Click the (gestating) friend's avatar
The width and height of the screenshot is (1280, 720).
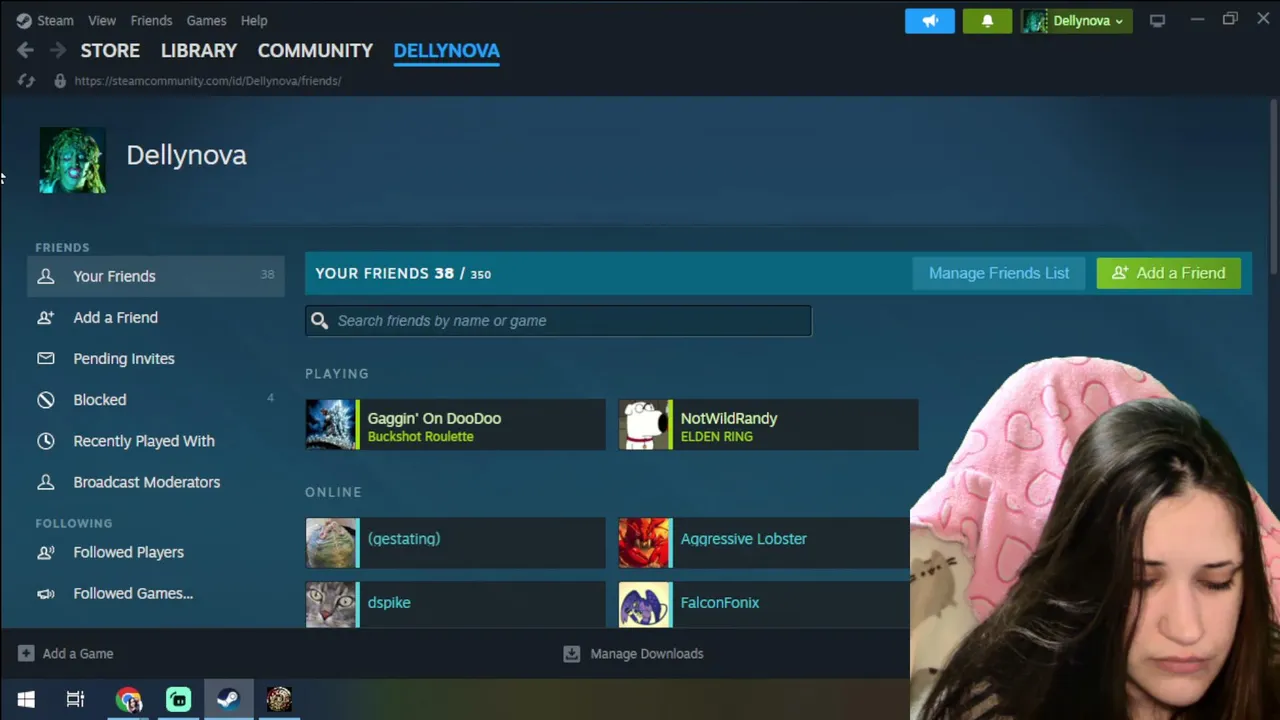pyautogui.click(x=331, y=542)
